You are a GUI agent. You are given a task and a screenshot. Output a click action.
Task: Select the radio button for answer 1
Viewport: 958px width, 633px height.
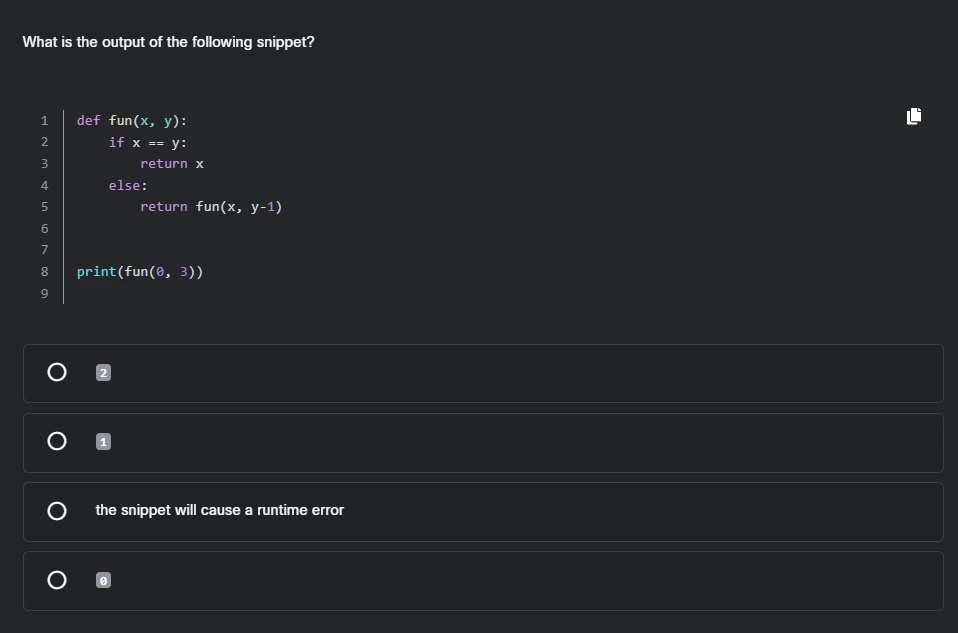coord(57,441)
